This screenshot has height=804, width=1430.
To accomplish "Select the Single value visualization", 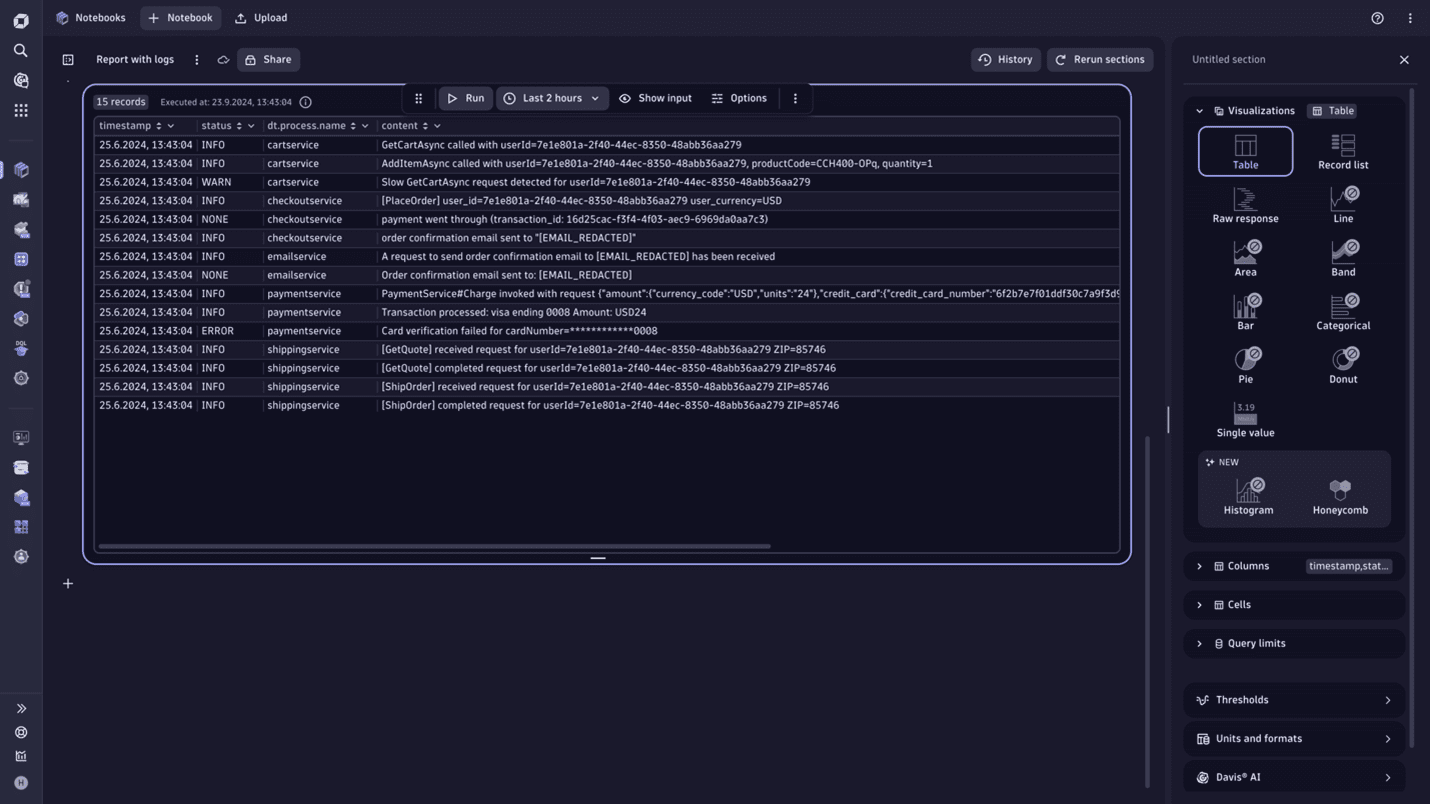I will [1245, 420].
